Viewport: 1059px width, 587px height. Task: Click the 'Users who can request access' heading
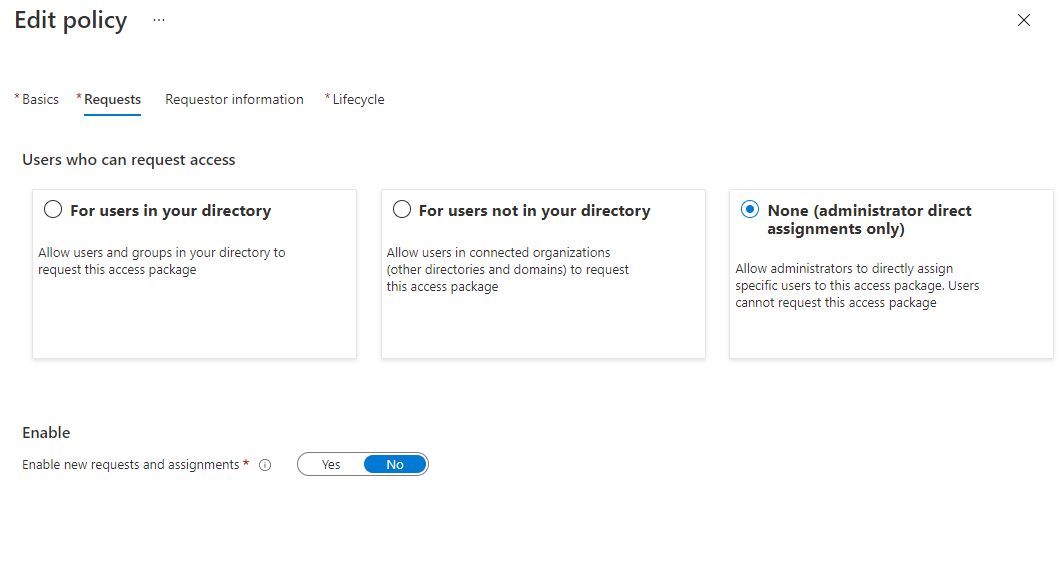point(129,159)
